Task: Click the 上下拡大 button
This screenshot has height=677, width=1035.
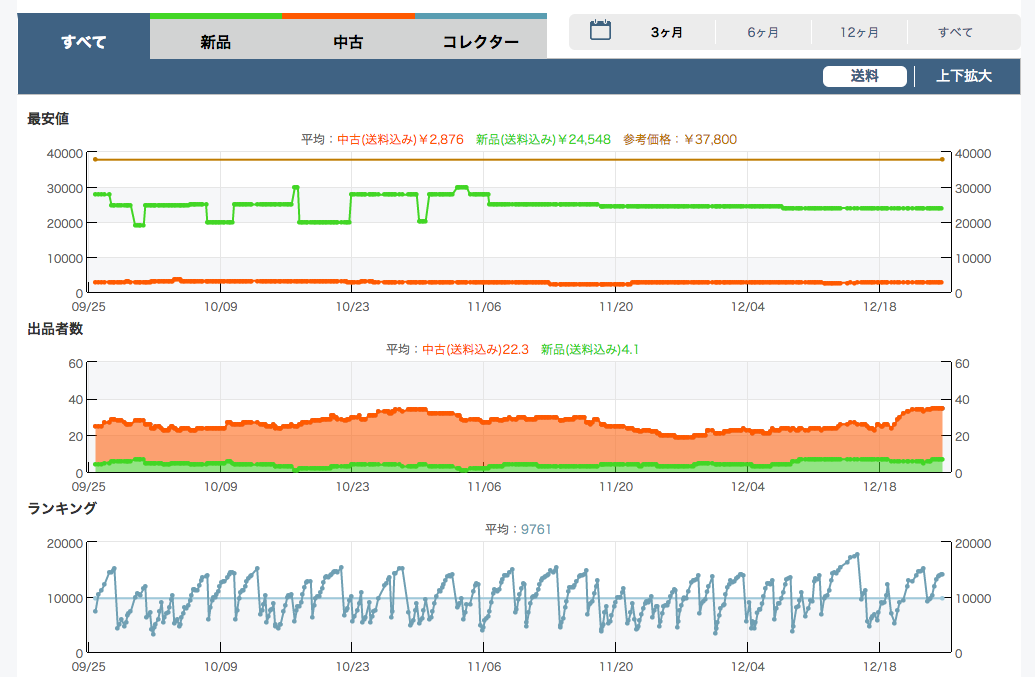Action: point(963,76)
